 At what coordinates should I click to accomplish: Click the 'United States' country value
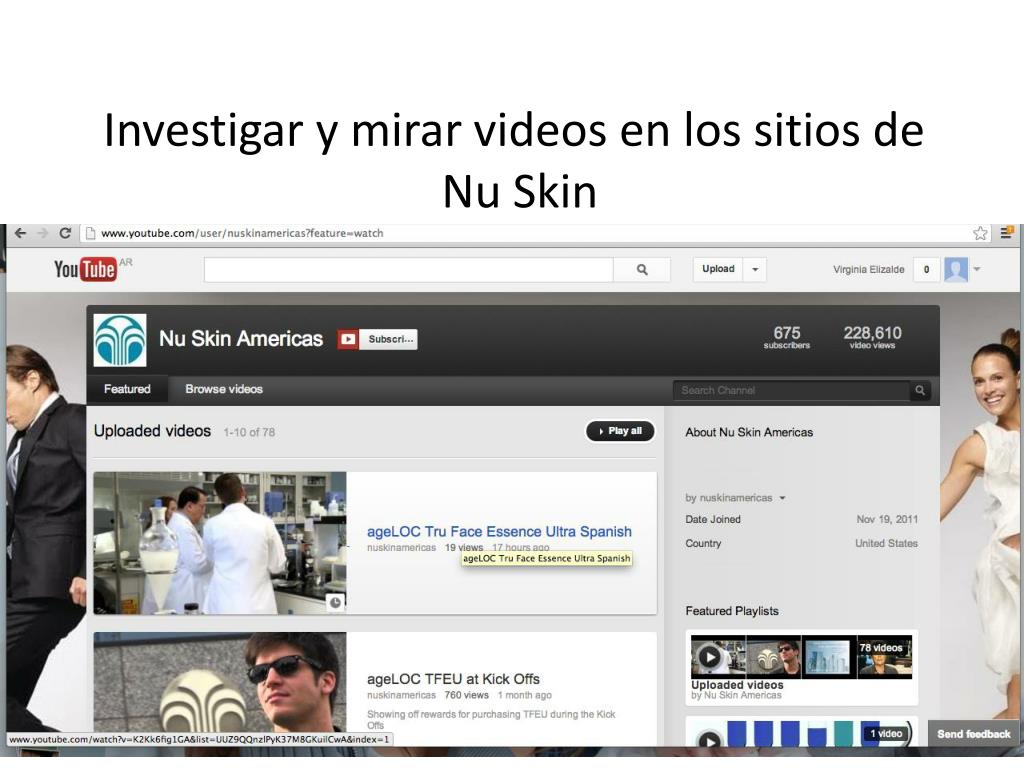point(886,543)
